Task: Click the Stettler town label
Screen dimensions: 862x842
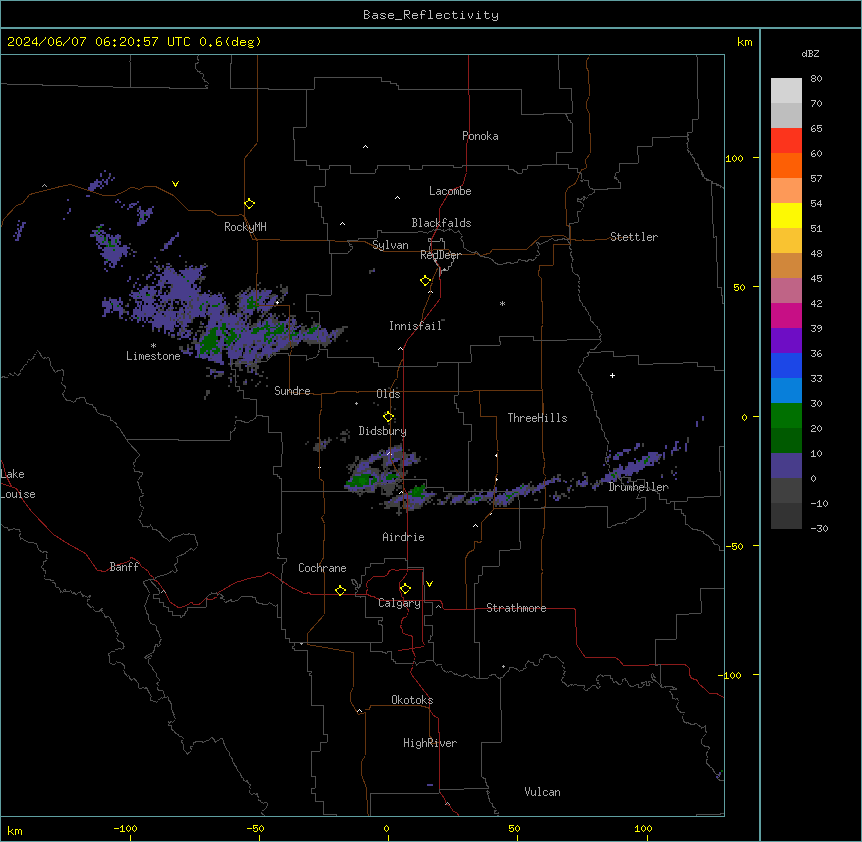Action: tap(634, 237)
